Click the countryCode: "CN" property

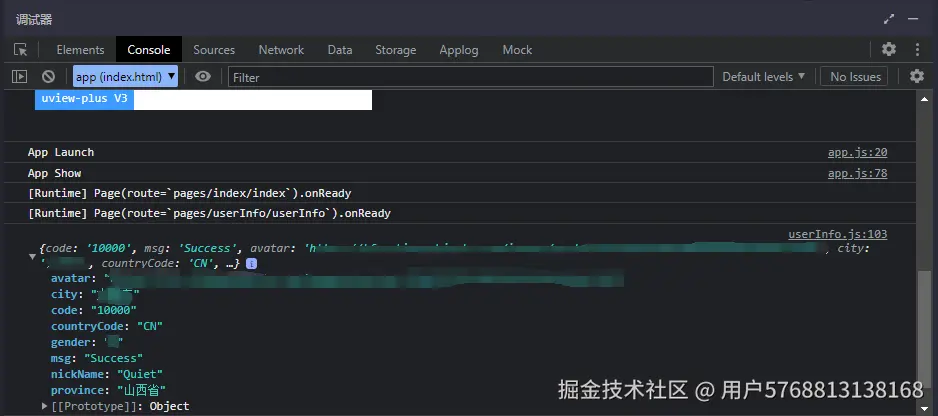[107, 326]
